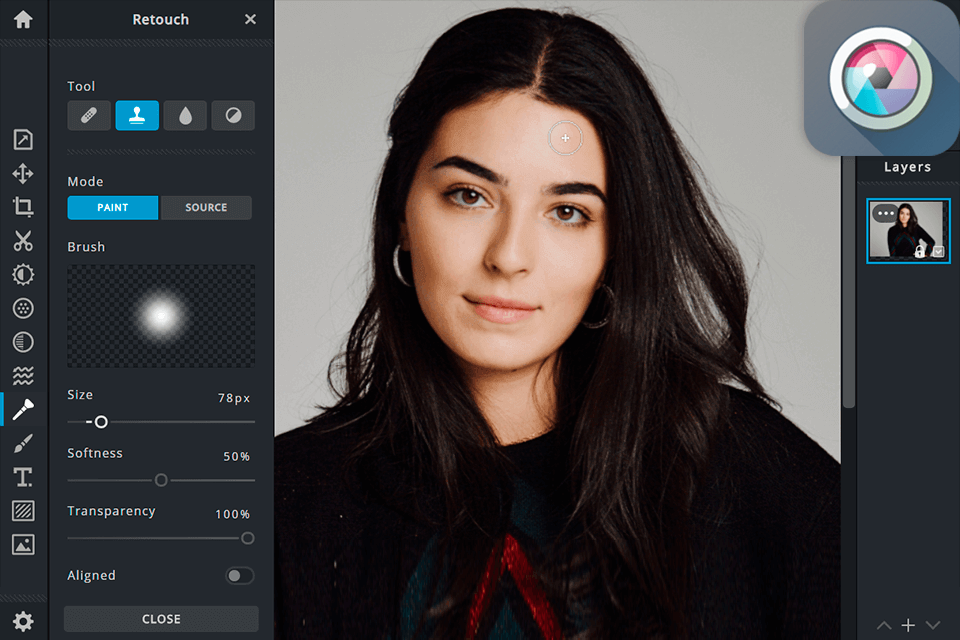Close the Retouch panel with X
960x640 pixels.
click(x=250, y=20)
